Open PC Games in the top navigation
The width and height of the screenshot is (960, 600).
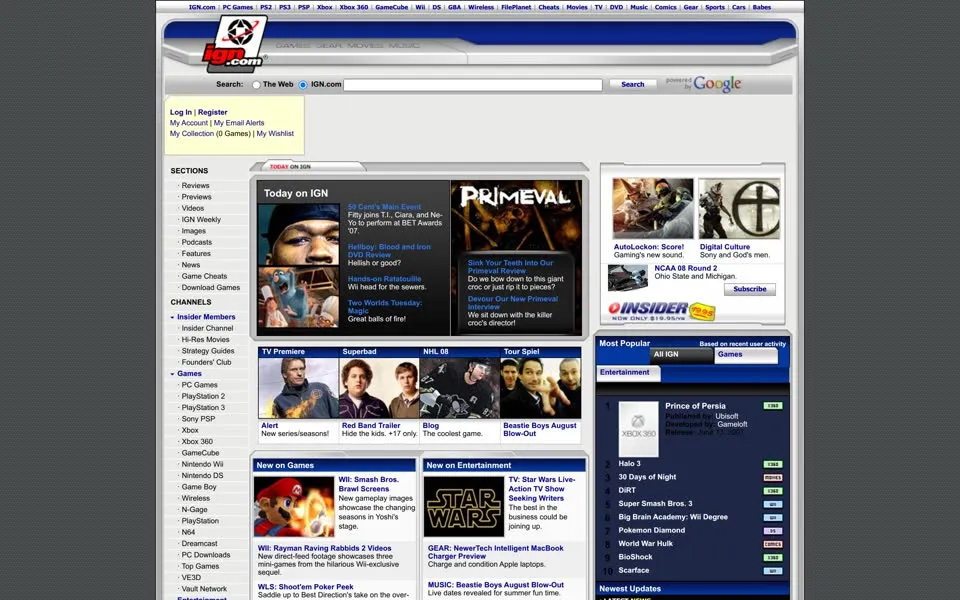[238, 7]
